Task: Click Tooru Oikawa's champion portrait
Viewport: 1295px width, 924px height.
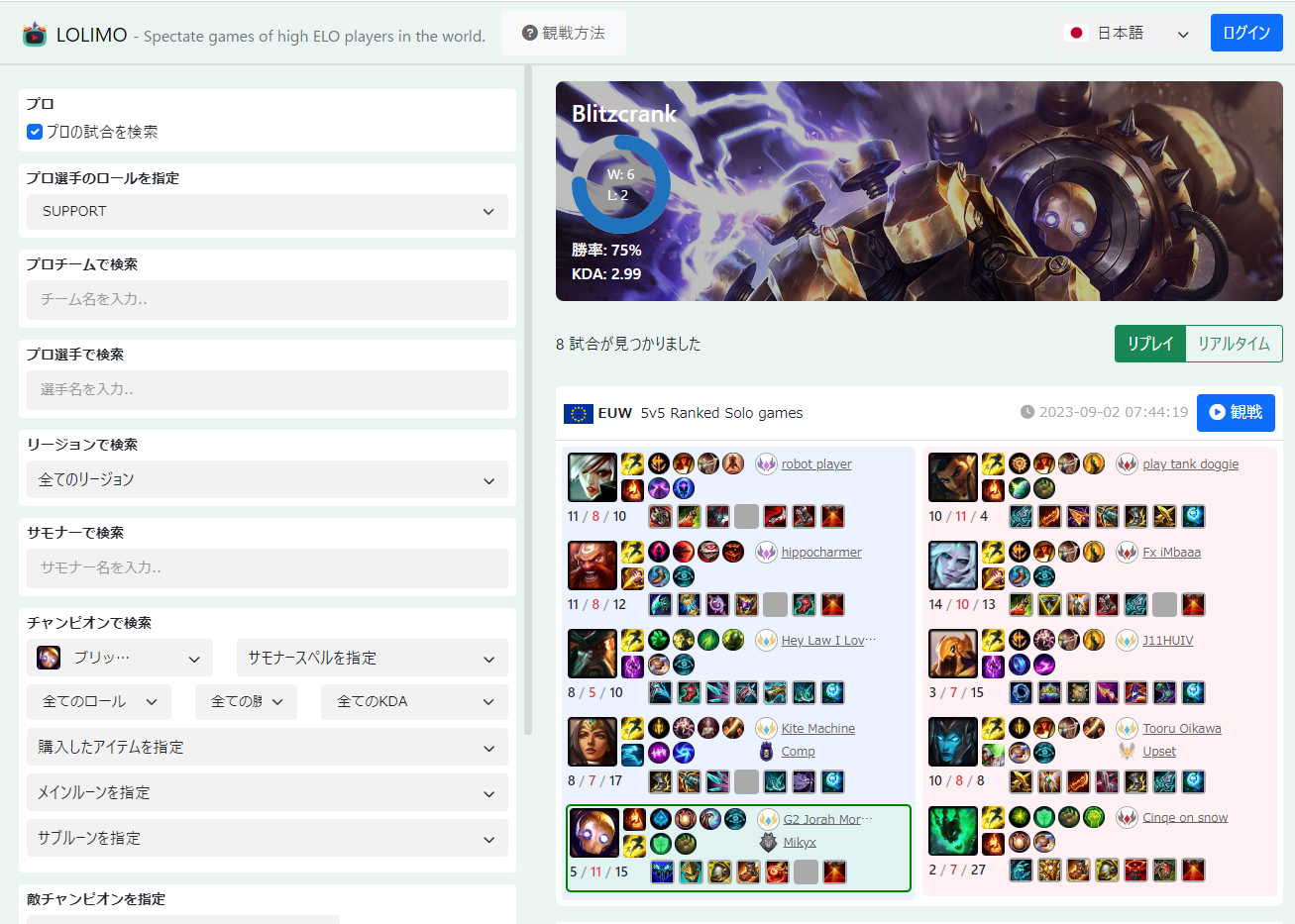Action: point(953,742)
